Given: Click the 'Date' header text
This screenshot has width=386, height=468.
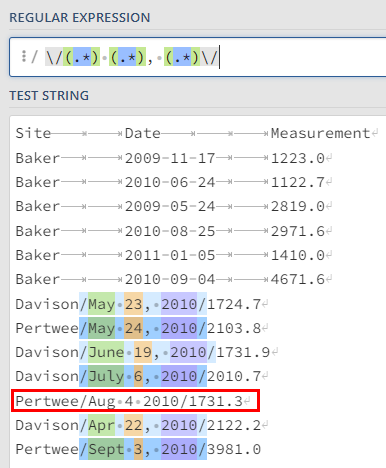Looking at the screenshot, I should [x=143, y=133].
